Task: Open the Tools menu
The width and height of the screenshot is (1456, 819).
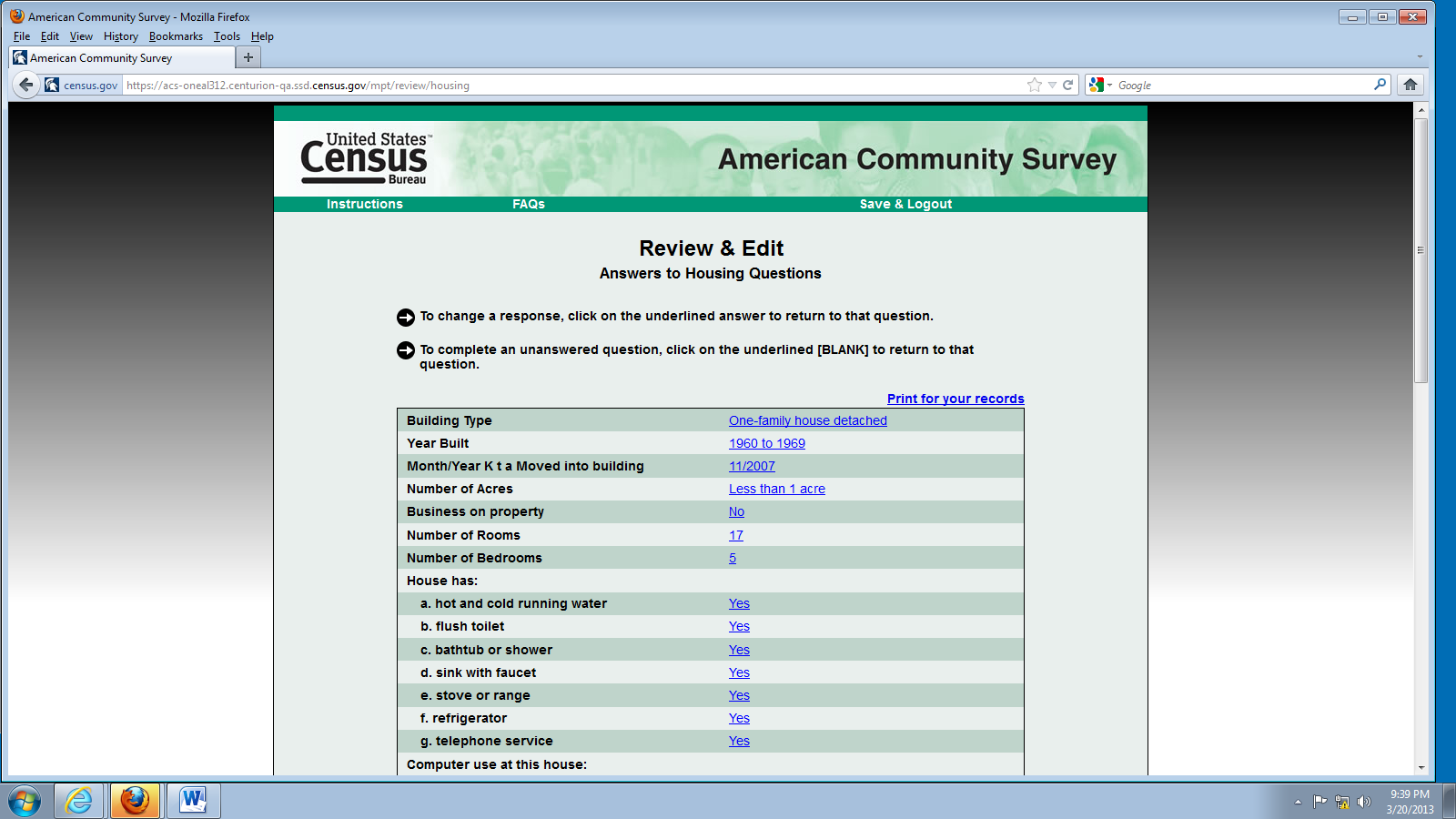Action: [x=227, y=36]
